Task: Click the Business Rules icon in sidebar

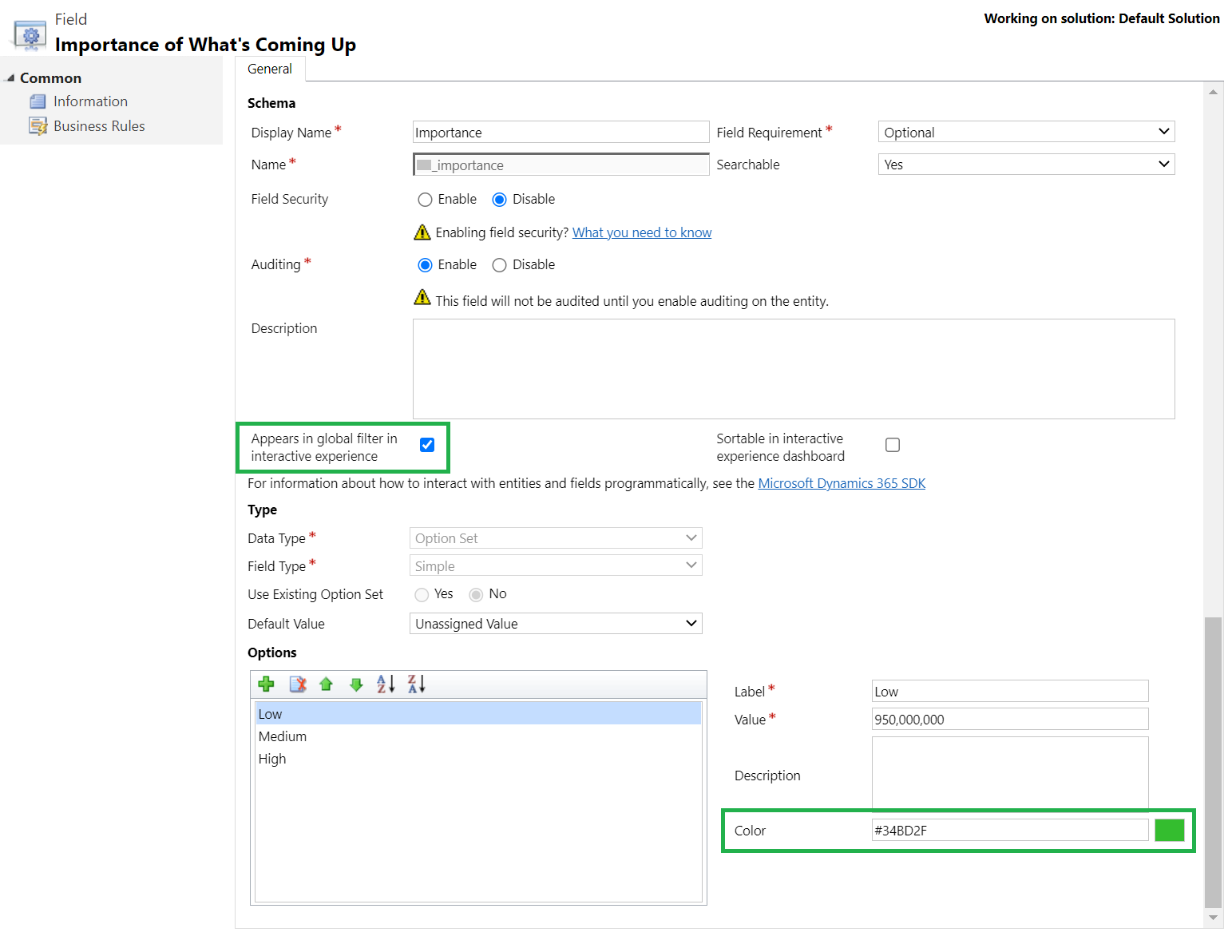Action: pyautogui.click(x=38, y=126)
